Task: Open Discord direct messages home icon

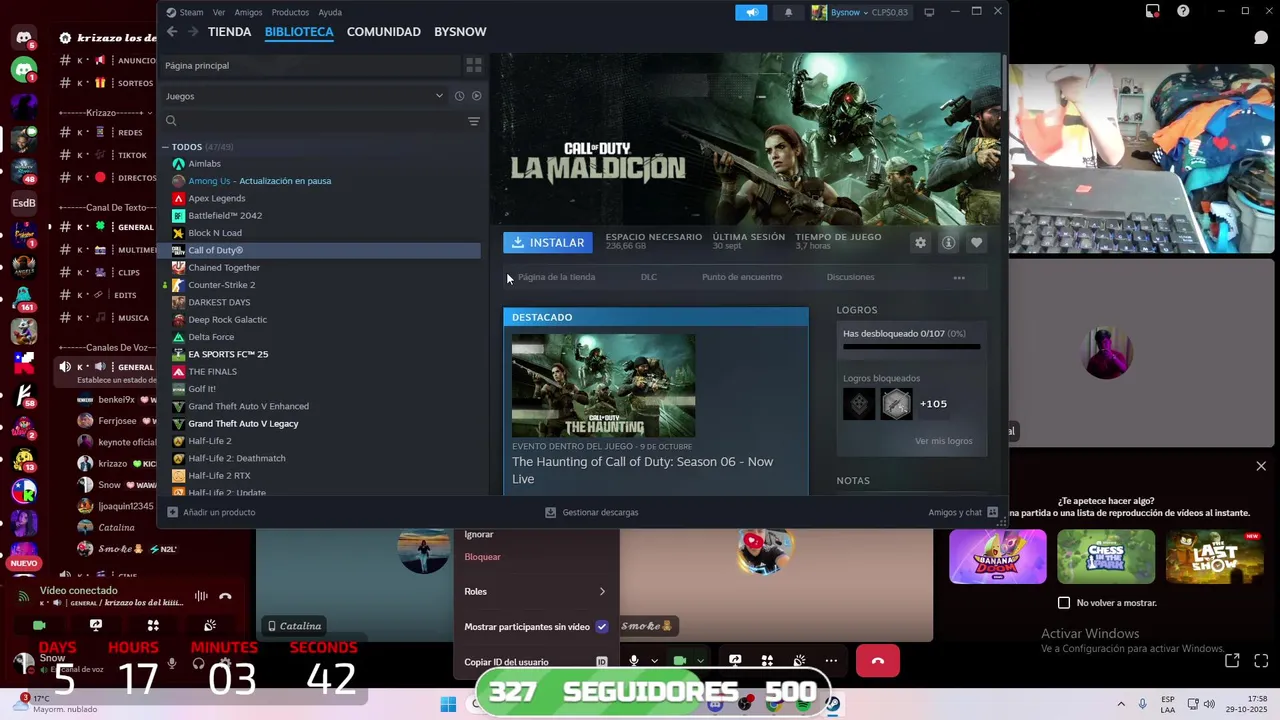Action: coord(24,38)
